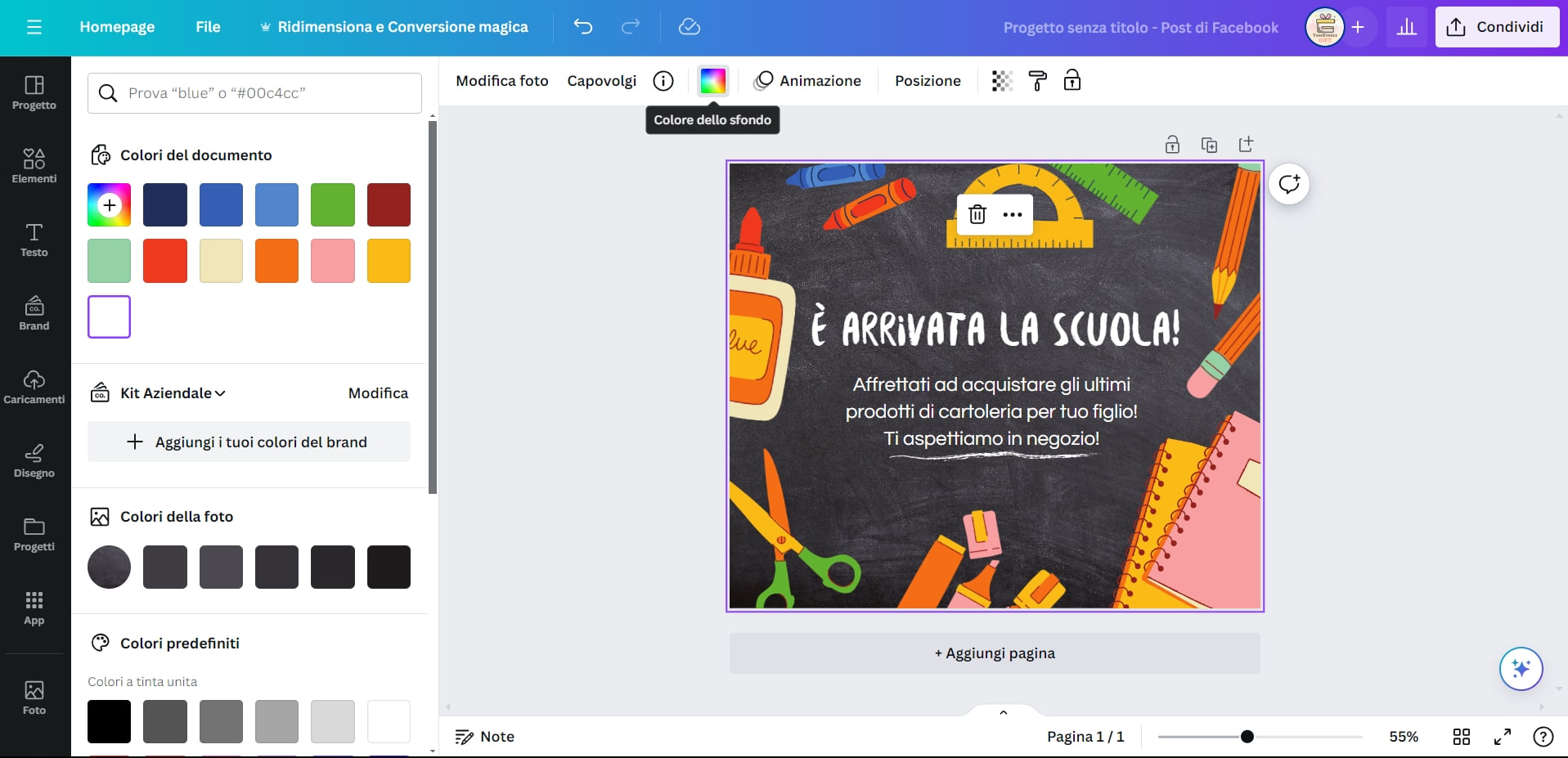
Task: Select the pink document color swatch
Action: click(333, 261)
